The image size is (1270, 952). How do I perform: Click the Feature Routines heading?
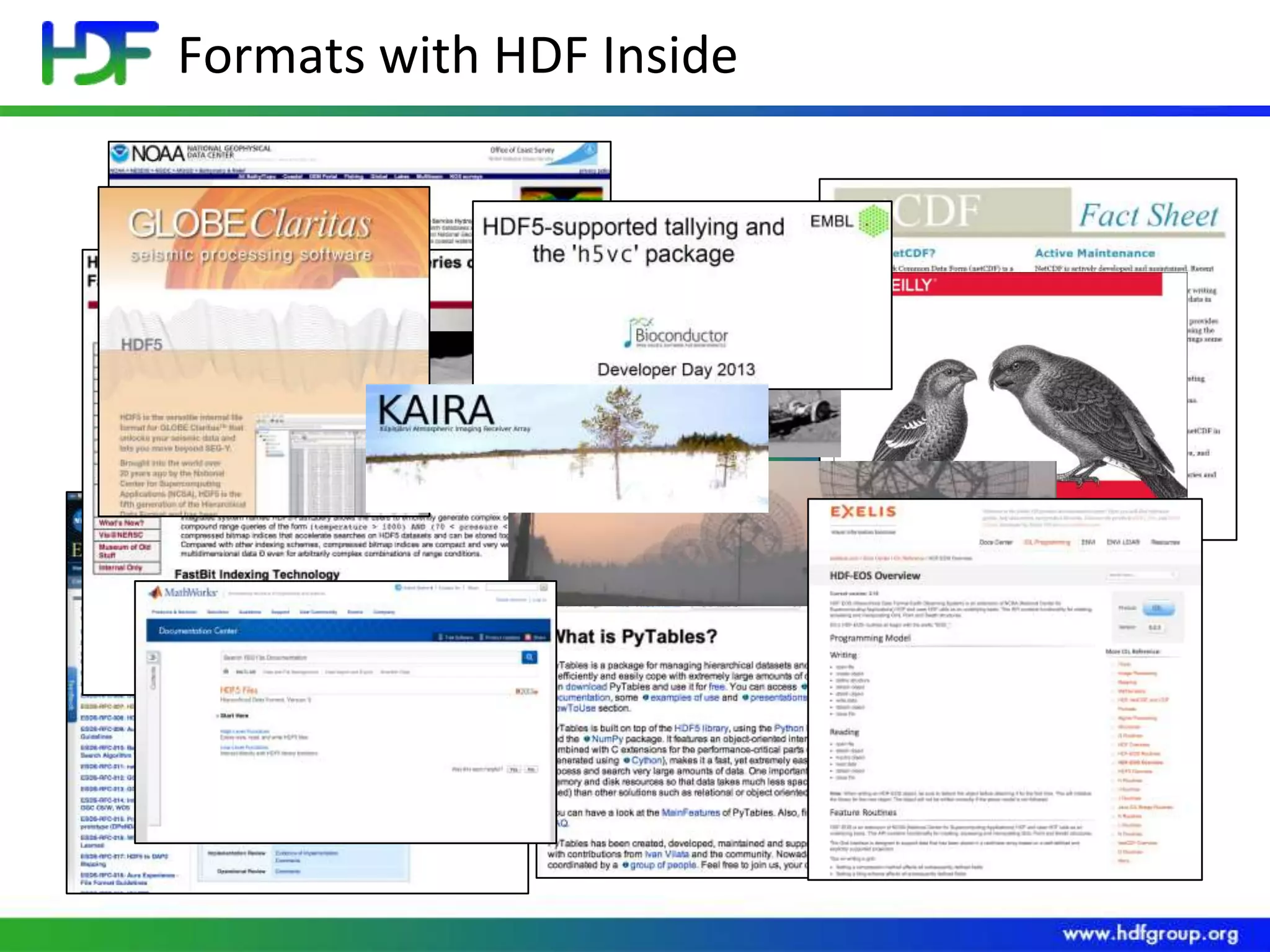863,812
